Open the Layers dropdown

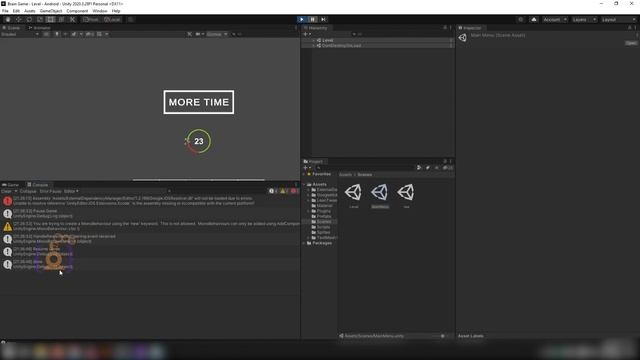pyautogui.click(x=584, y=19)
